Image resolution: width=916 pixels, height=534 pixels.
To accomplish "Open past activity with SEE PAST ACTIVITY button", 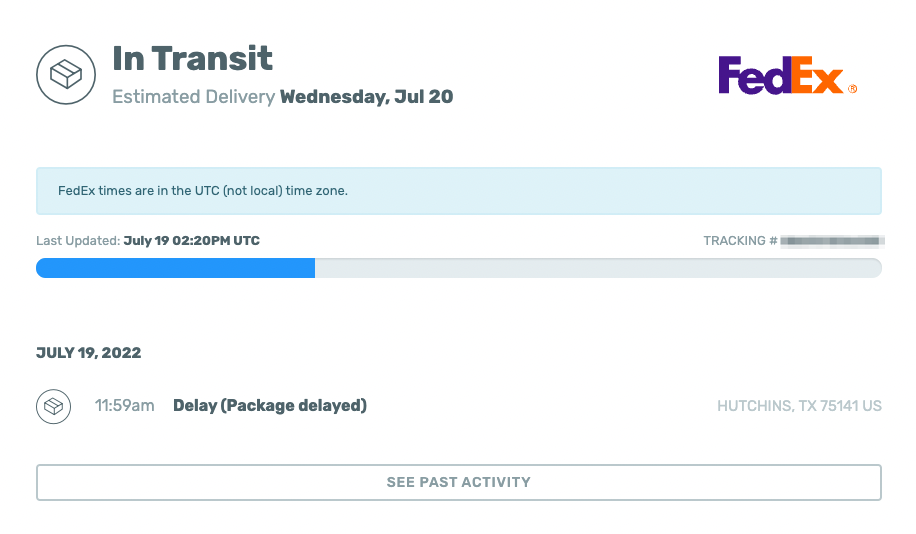I will [x=459, y=482].
